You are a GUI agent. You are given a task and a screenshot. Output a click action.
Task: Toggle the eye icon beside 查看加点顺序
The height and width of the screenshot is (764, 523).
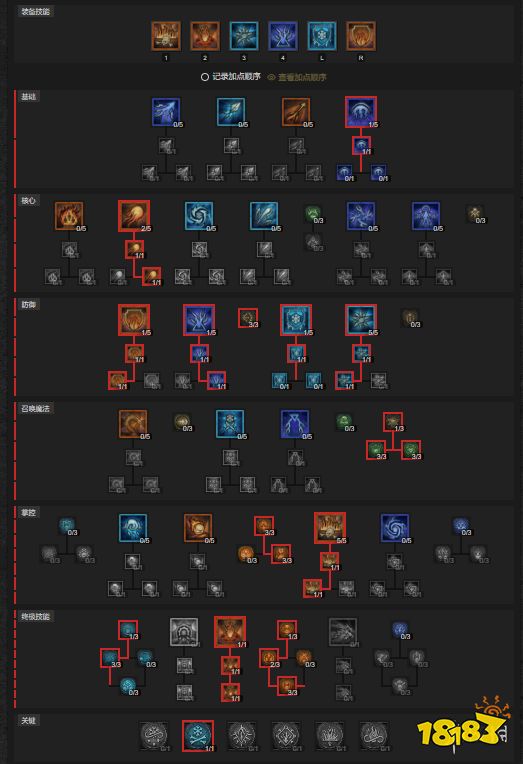pos(271,77)
